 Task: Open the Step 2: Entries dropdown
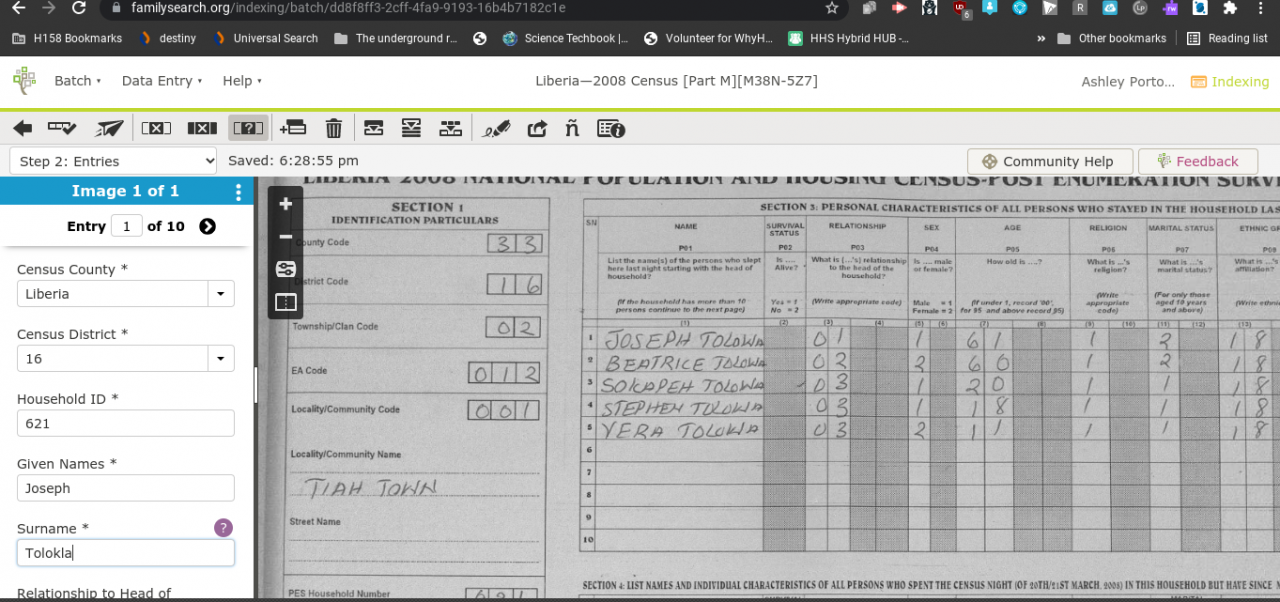pos(113,161)
